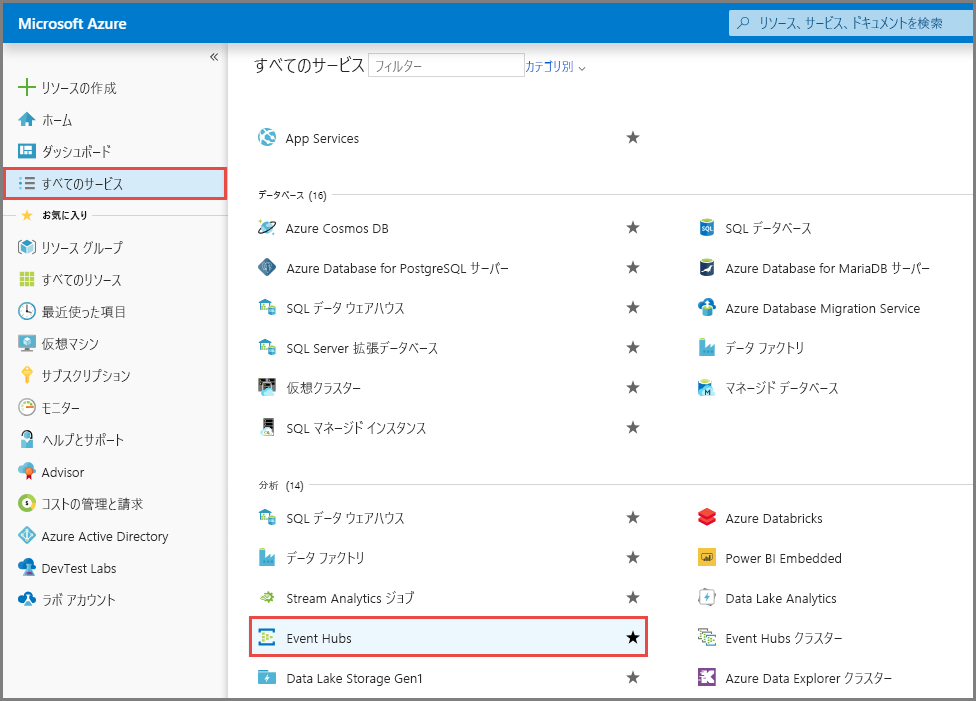Favorite Azure Database for PostgreSQL with its star
The image size is (976, 701).
pyautogui.click(x=633, y=267)
